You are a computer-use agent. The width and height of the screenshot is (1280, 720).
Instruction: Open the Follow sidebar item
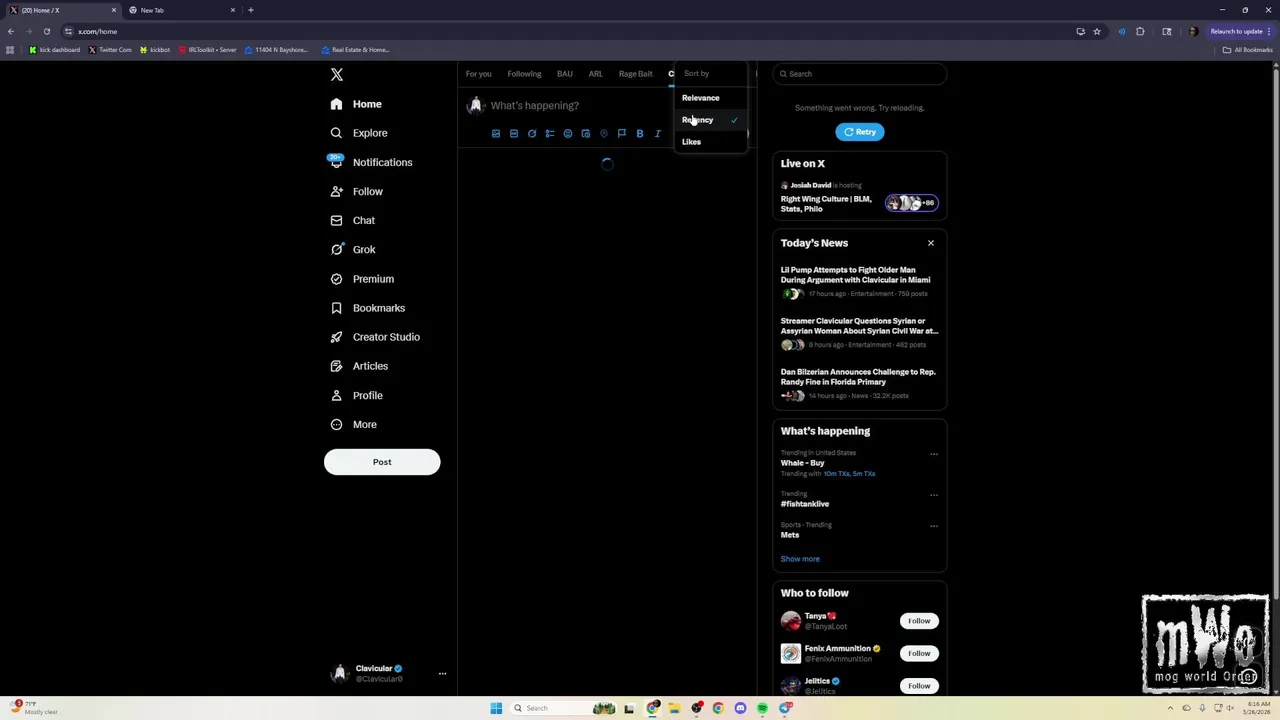(x=356, y=191)
